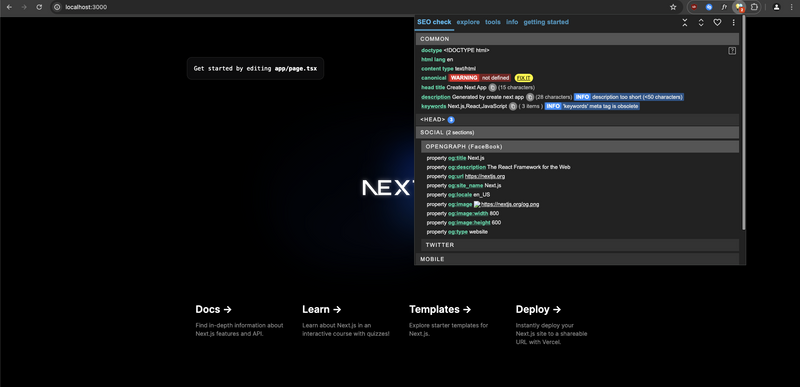Viewport: 800px width, 387px height.
Task: Click the og:site_name property row
Action: 464,186
